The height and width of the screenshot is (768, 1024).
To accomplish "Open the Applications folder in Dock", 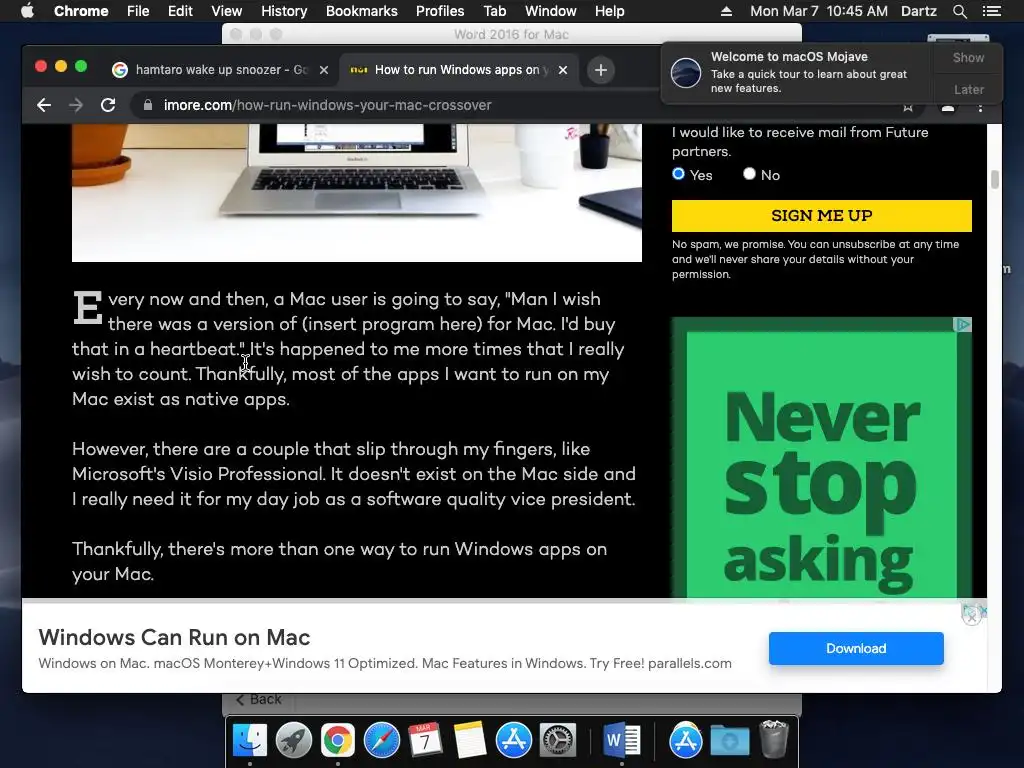I will (685, 741).
